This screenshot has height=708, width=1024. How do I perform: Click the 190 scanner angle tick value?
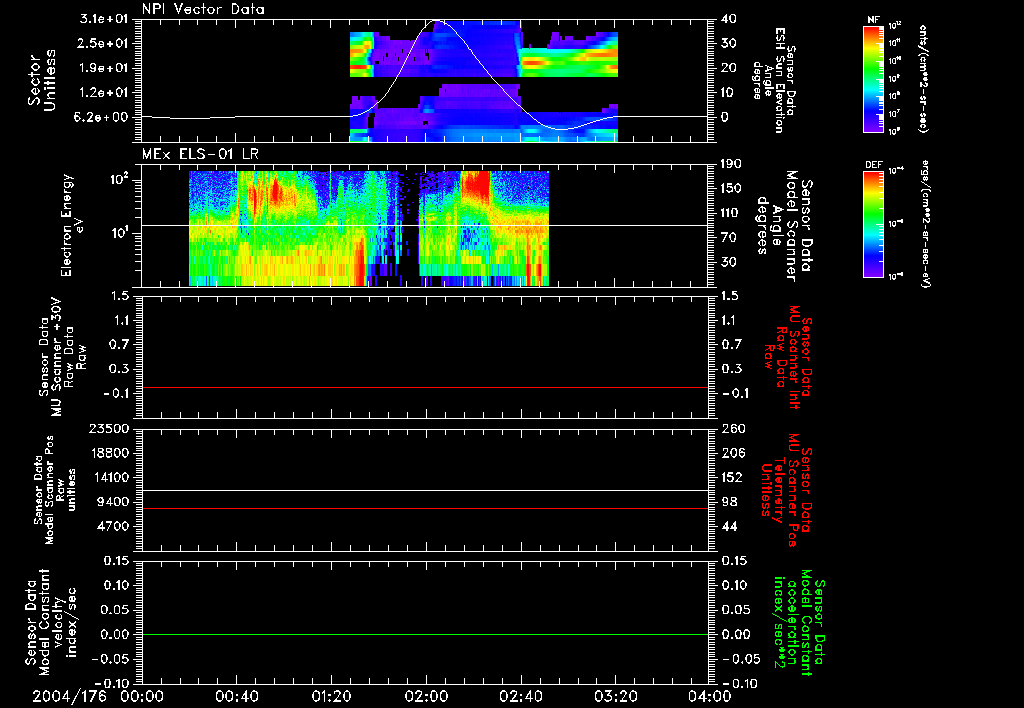[733, 164]
